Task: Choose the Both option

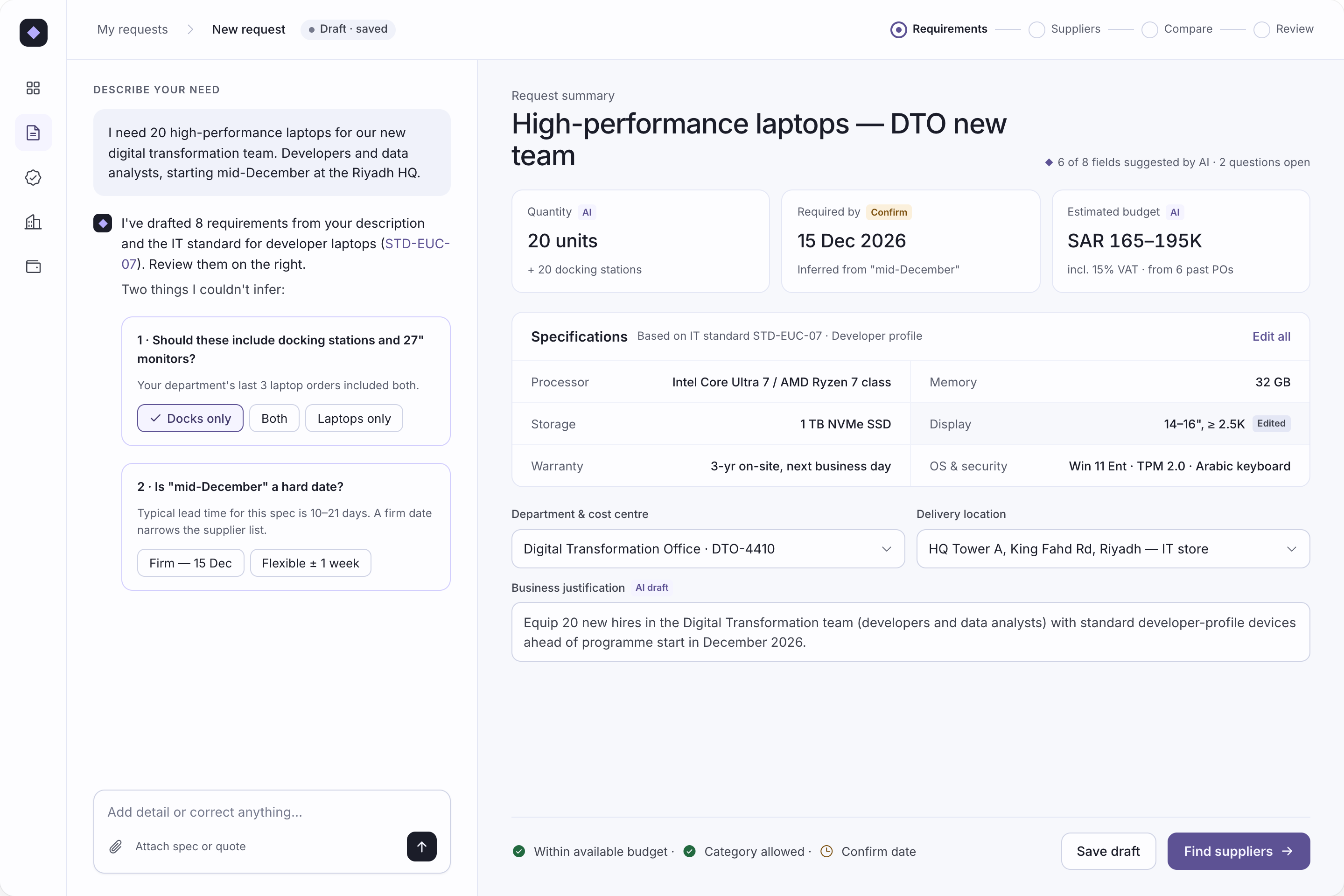Action: point(274,418)
